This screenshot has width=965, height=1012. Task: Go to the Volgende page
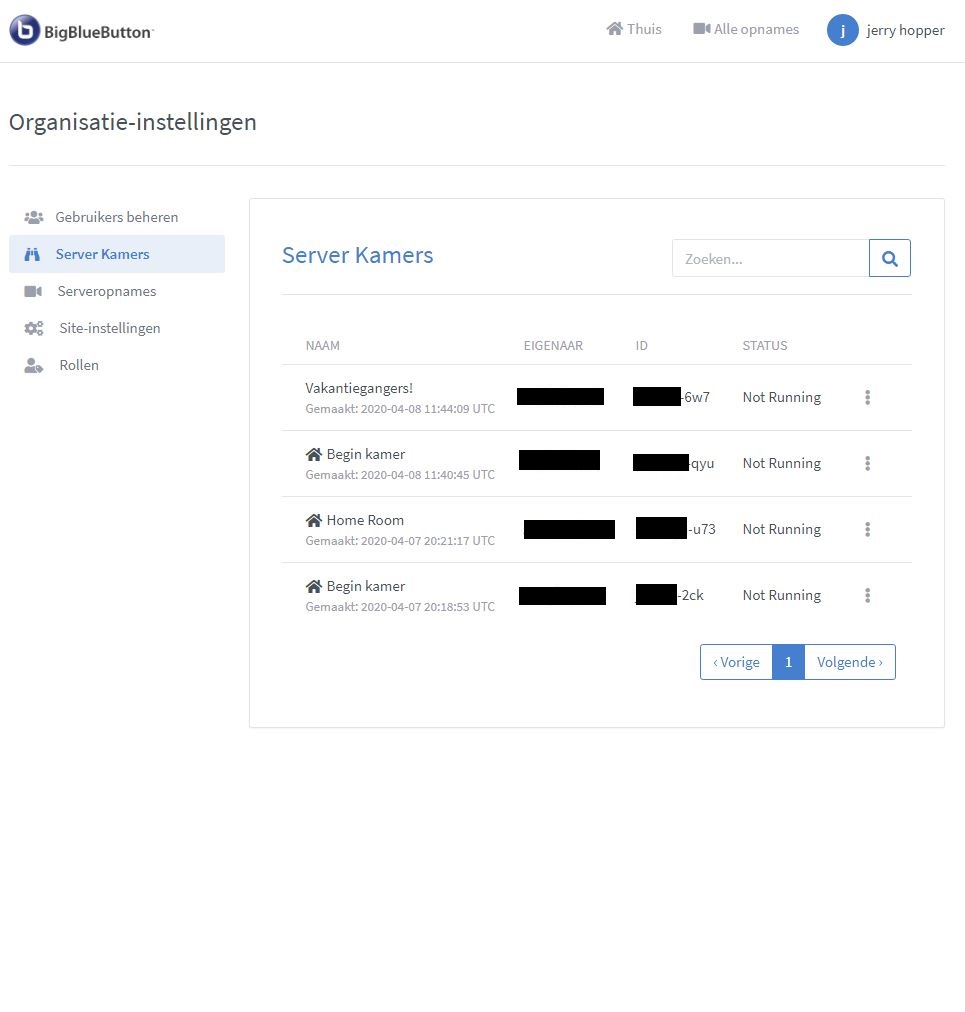(x=849, y=662)
